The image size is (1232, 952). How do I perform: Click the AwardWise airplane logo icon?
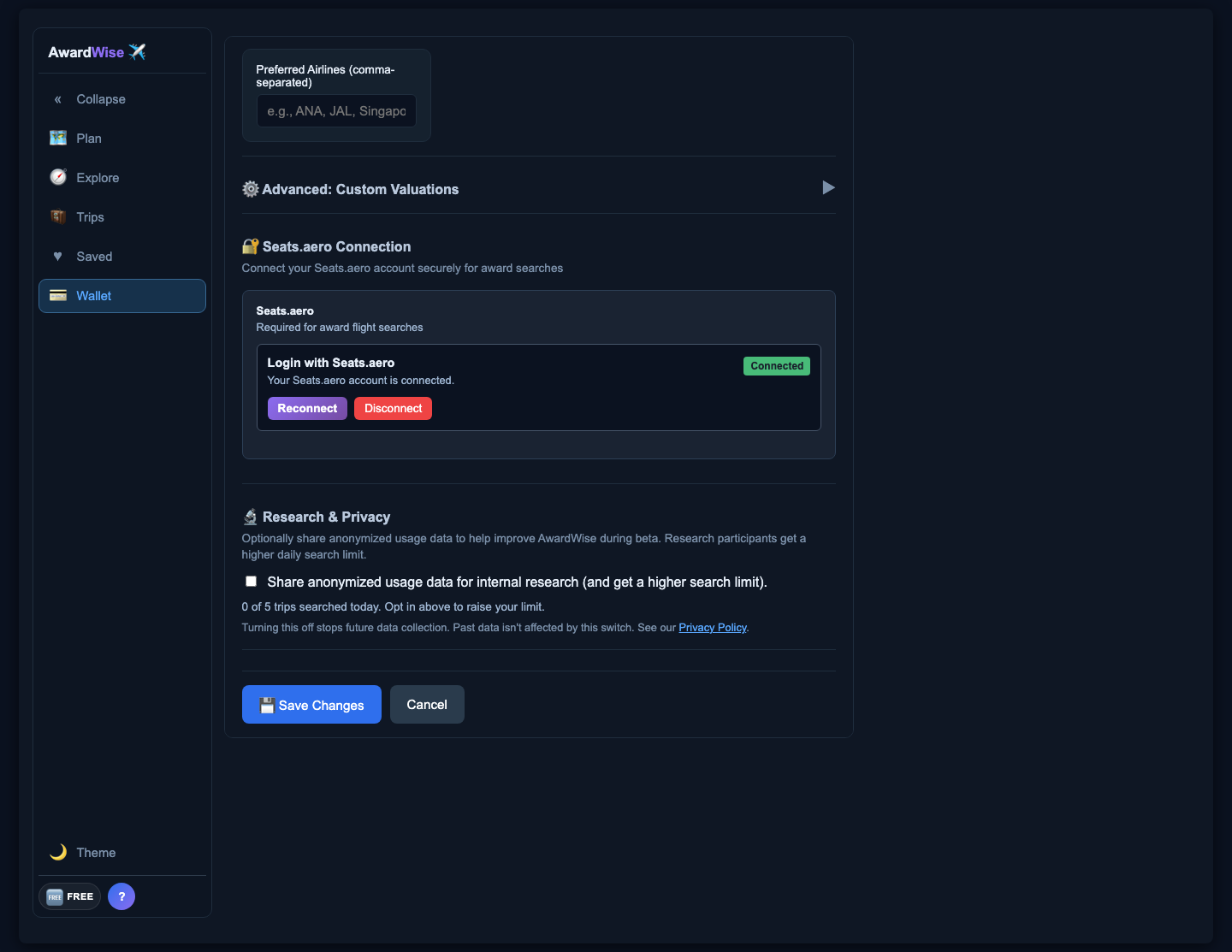(137, 52)
